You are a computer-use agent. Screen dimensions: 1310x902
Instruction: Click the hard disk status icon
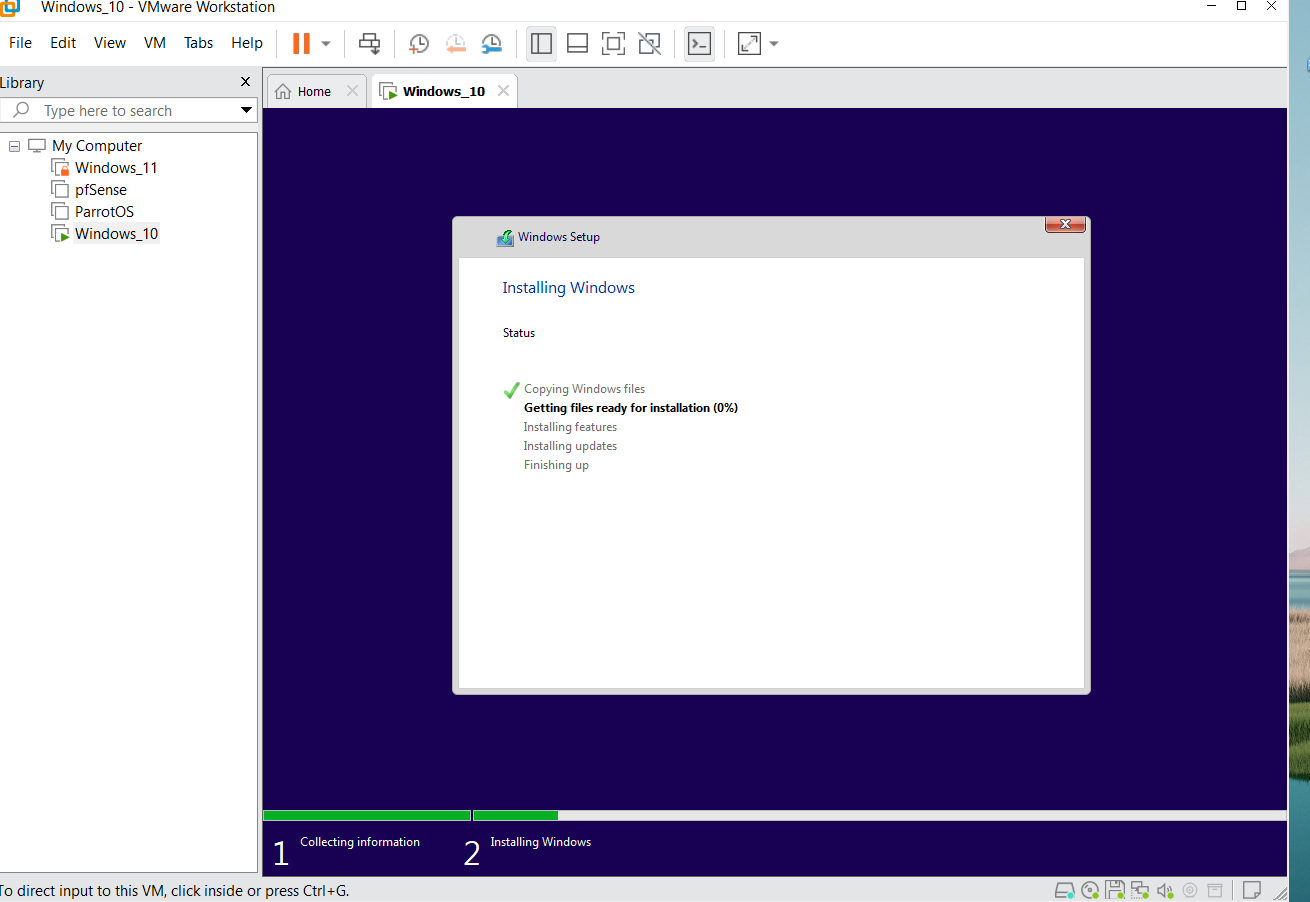(x=1065, y=890)
